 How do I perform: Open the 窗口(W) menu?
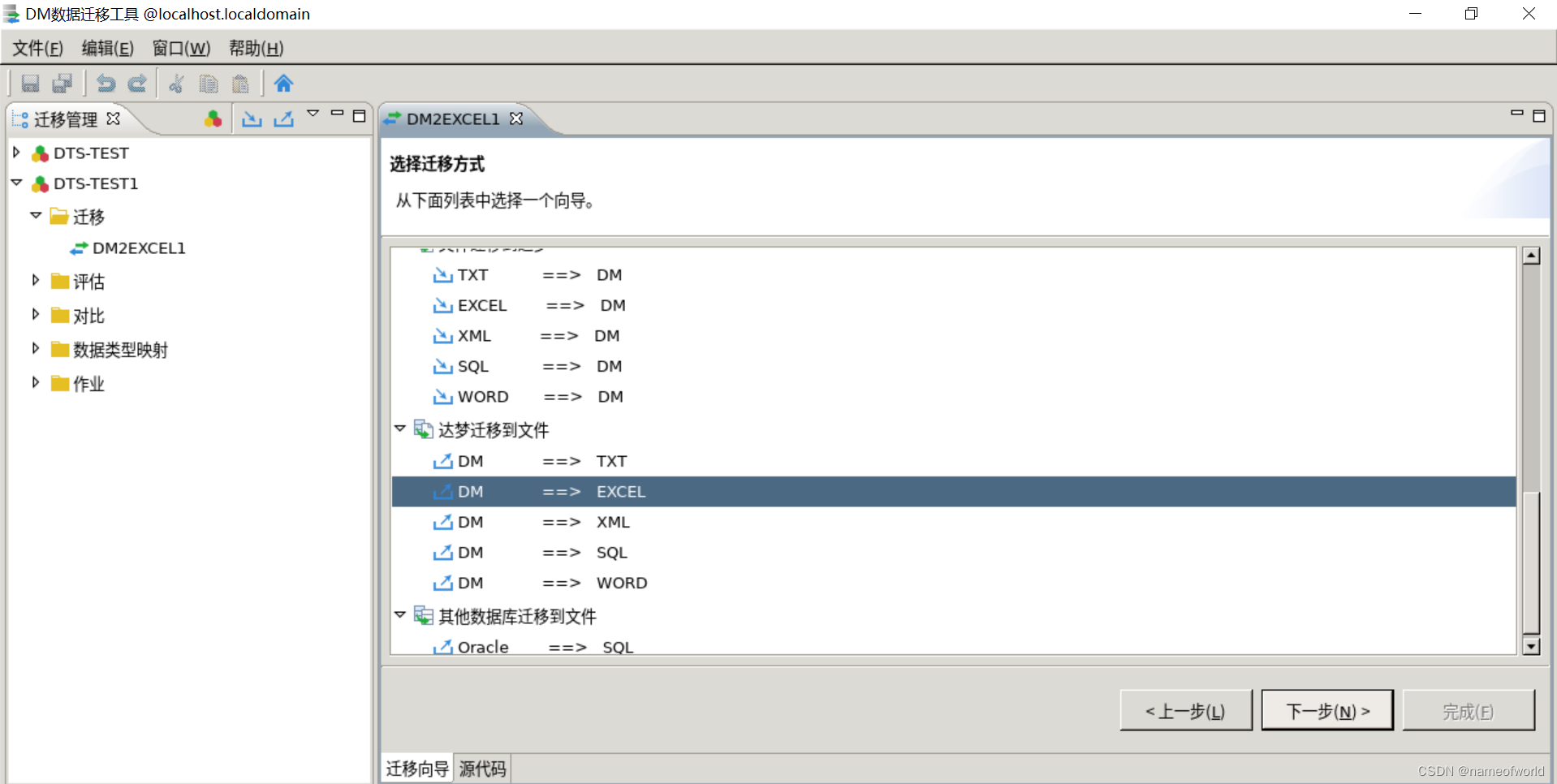181,48
